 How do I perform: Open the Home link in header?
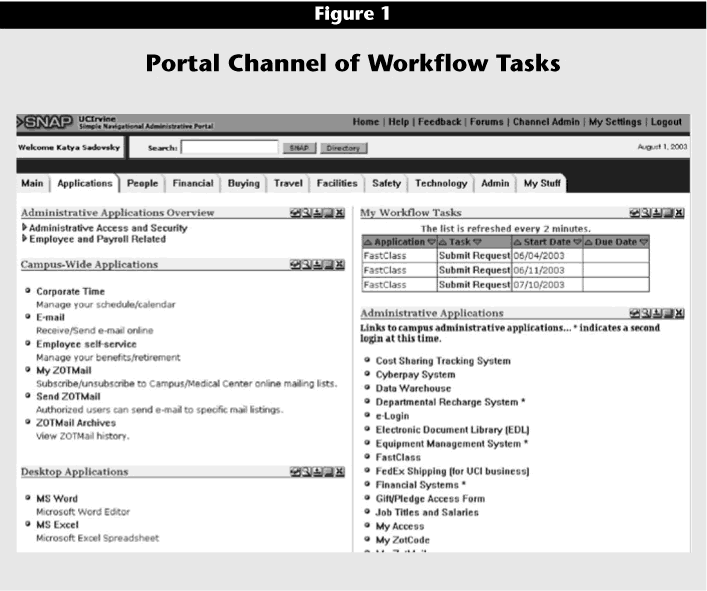(x=366, y=122)
